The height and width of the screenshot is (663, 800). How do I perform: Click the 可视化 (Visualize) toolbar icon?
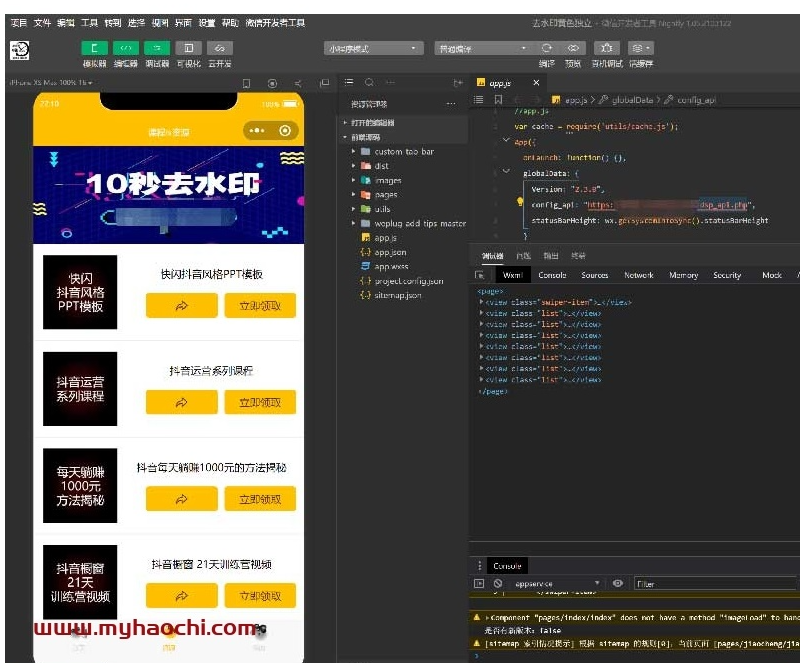[x=188, y=47]
